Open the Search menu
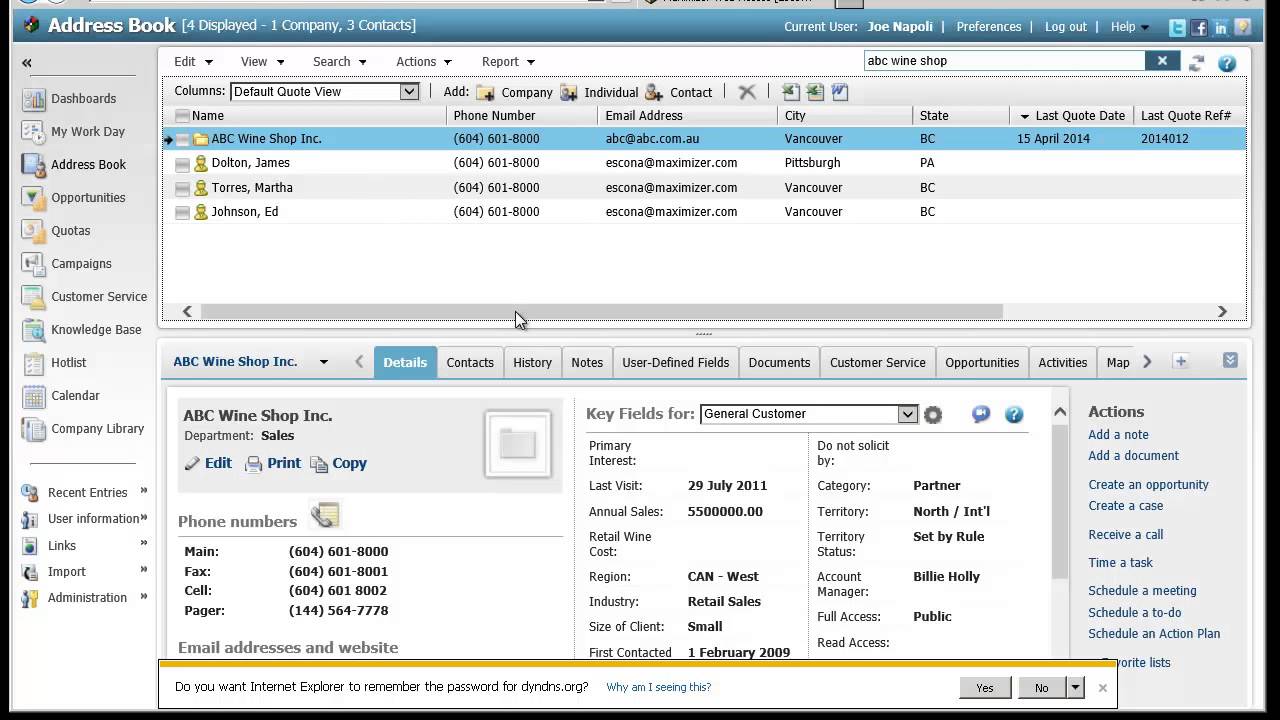This screenshot has height=720, width=1280. [339, 62]
